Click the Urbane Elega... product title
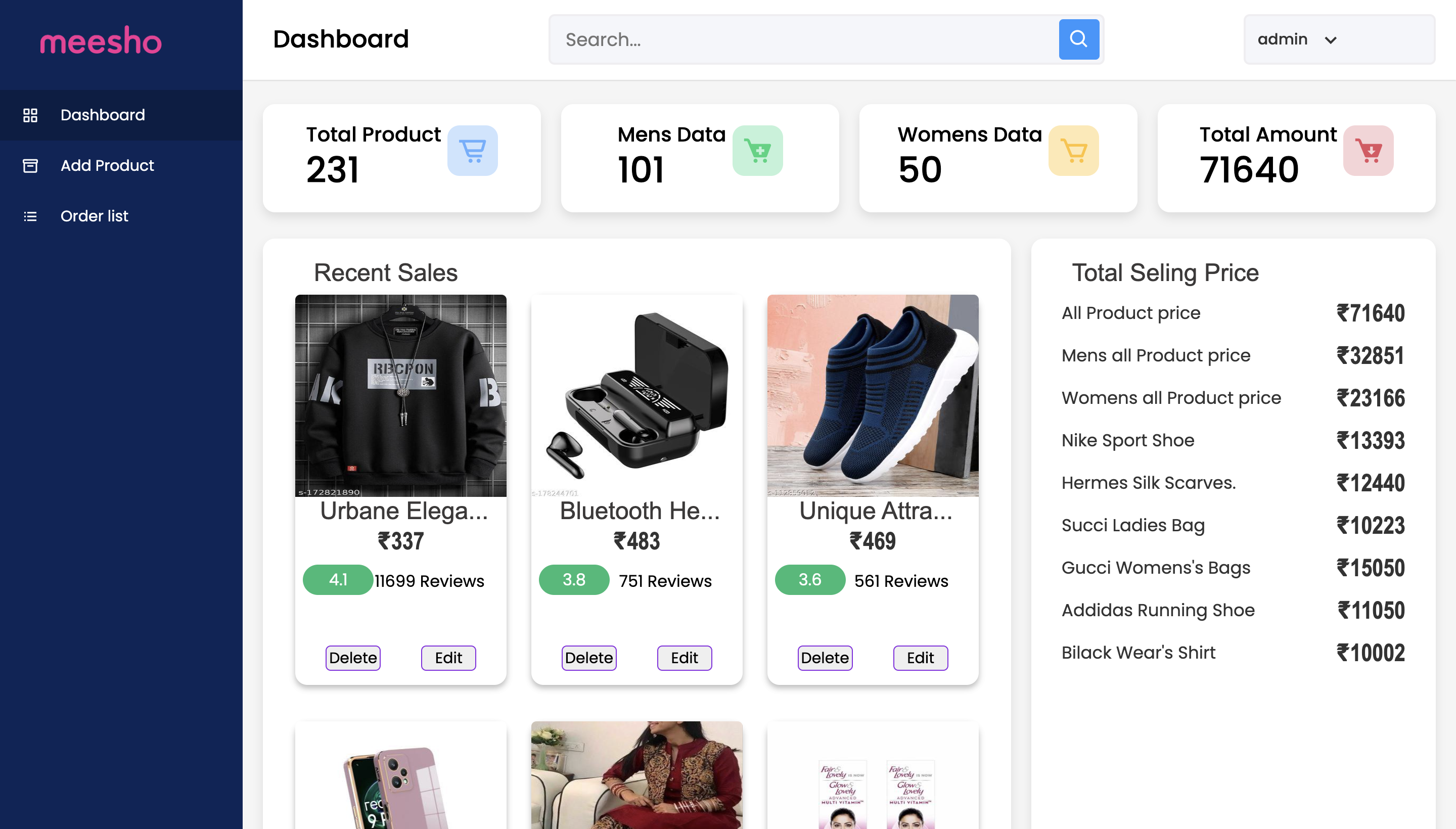Image resolution: width=1456 pixels, height=829 pixels. (404, 511)
